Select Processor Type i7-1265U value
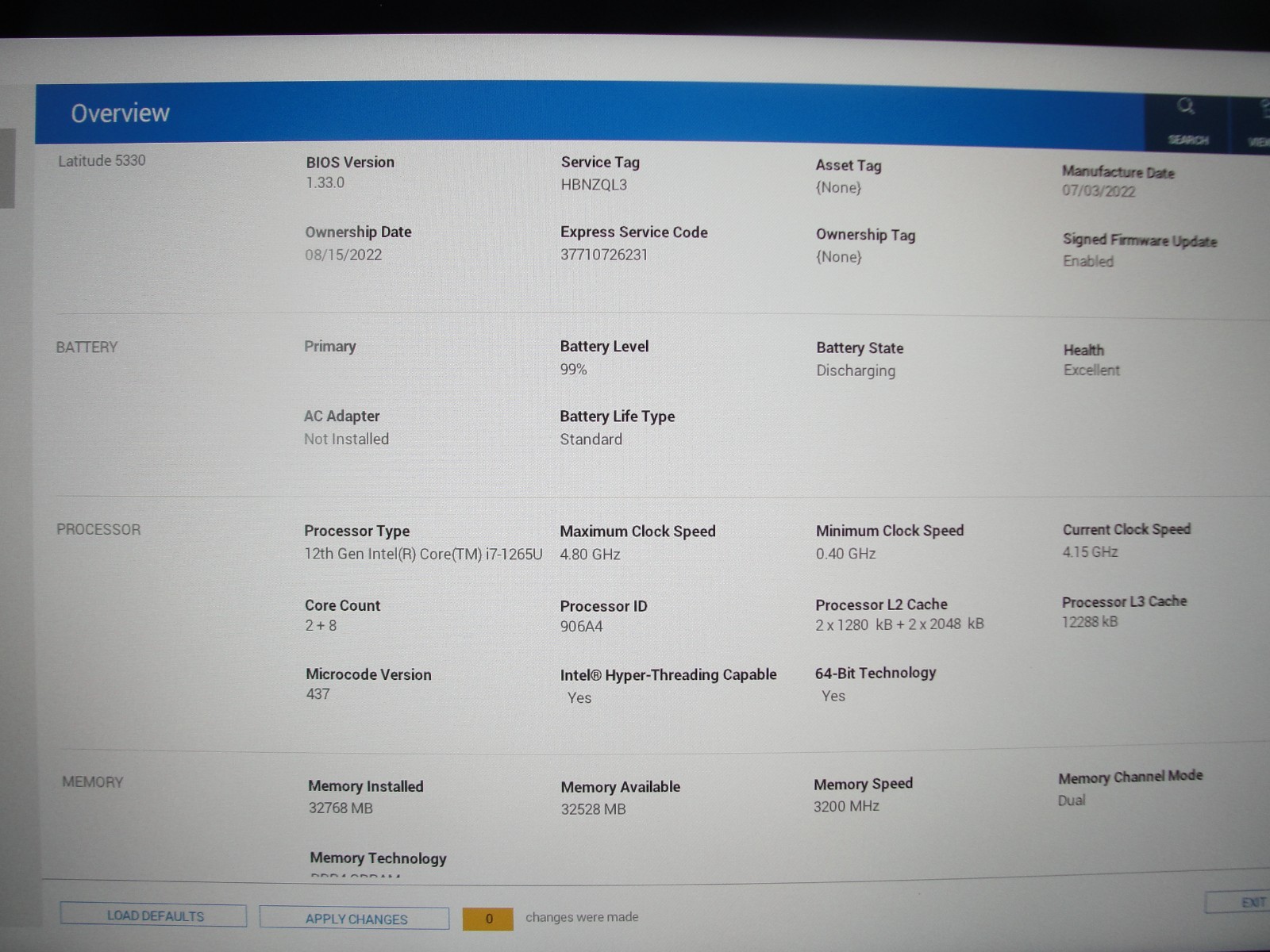This screenshot has width=1270, height=952. pos(423,555)
